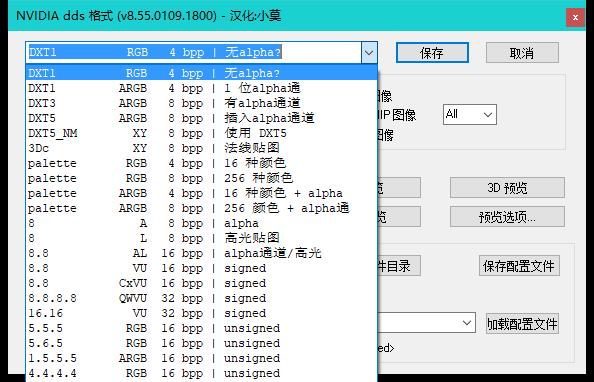Open the config file combo box
Screen dimensions: 594x382
click(x=427, y=323)
